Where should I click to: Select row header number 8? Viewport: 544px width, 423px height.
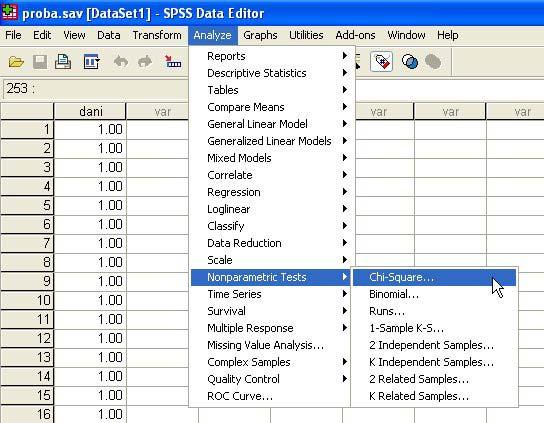27,262
